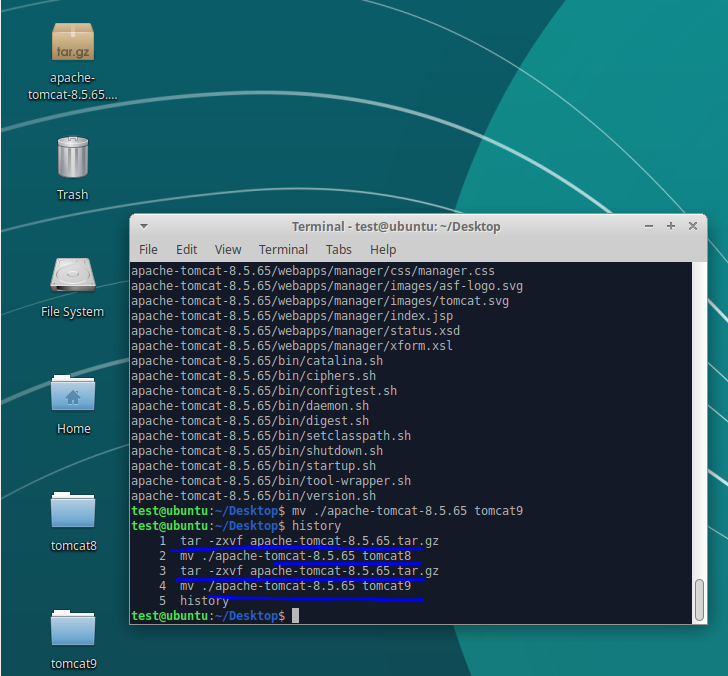This screenshot has height=676, width=728.
Task: Open the Trash desktop icon
Action: click(x=73, y=157)
